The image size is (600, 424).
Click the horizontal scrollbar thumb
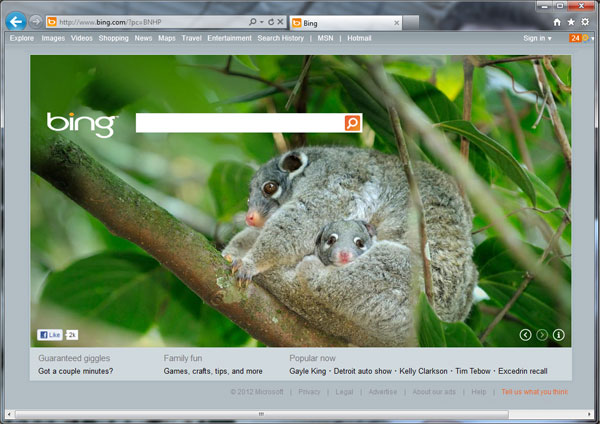click(x=262, y=414)
